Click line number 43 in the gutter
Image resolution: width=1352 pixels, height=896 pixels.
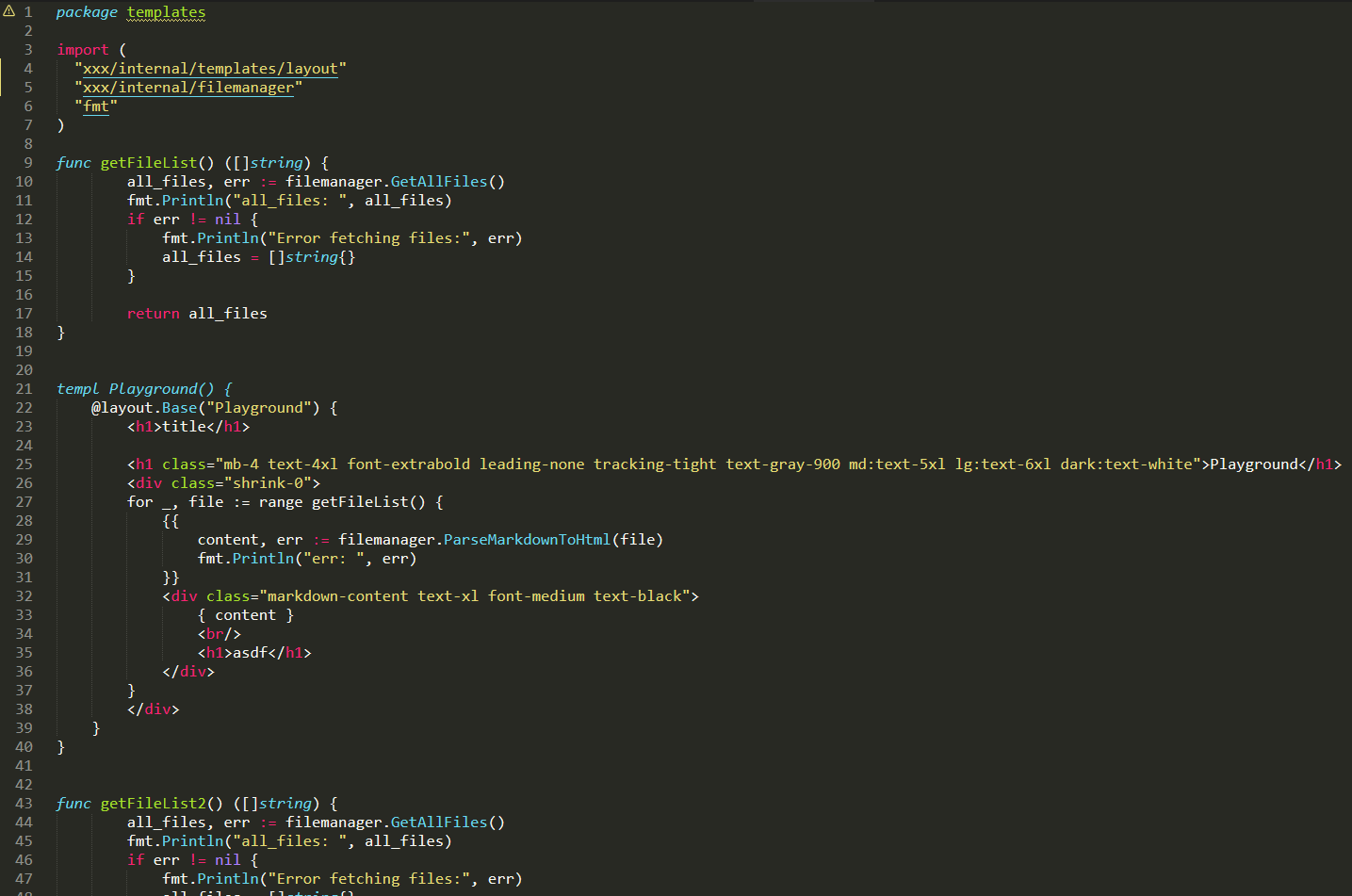(x=24, y=804)
